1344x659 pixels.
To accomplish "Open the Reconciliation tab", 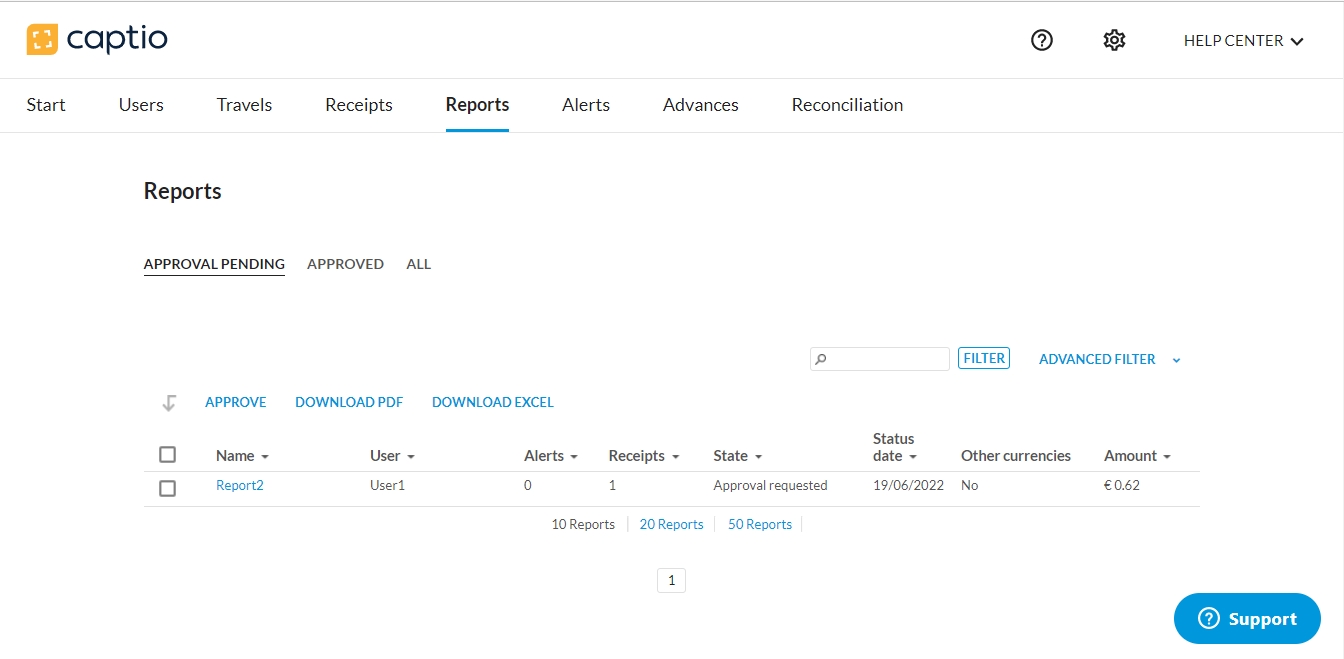I will [846, 105].
